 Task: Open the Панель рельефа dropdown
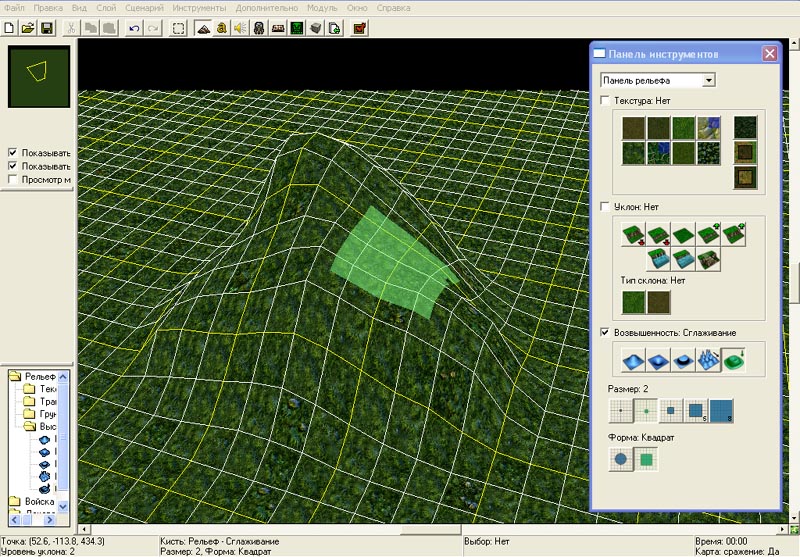pyautogui.click(x=708, y=80)
